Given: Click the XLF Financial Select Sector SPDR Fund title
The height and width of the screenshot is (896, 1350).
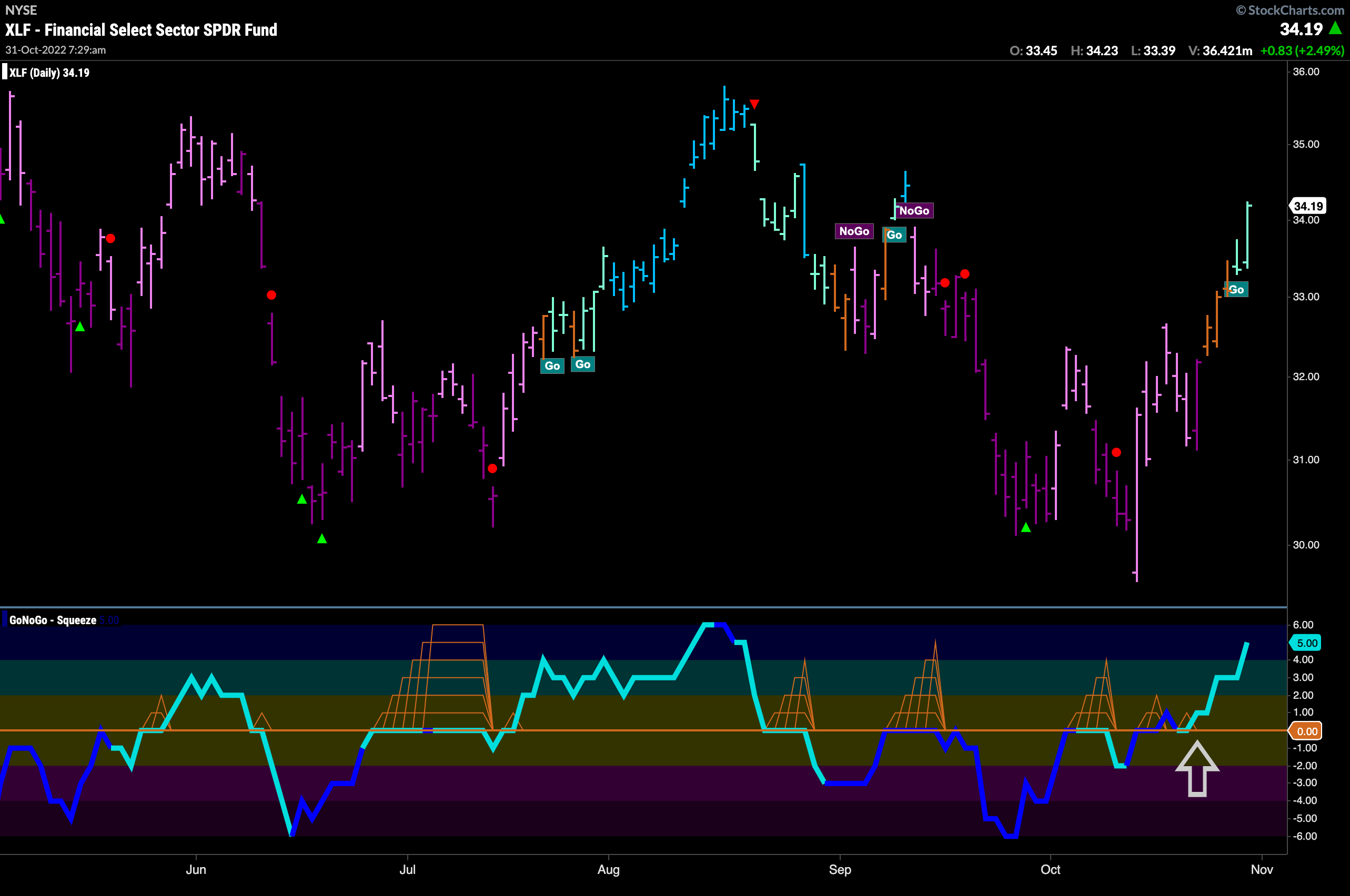Looking at the screenshot, I should click(x=141, y=30).
